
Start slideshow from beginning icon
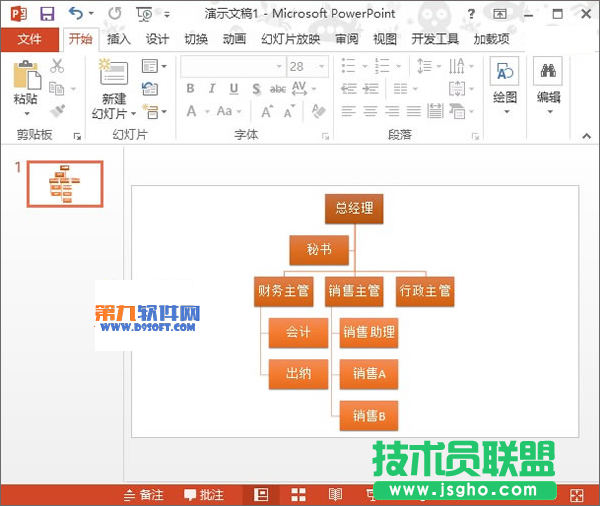pos(144,15)
